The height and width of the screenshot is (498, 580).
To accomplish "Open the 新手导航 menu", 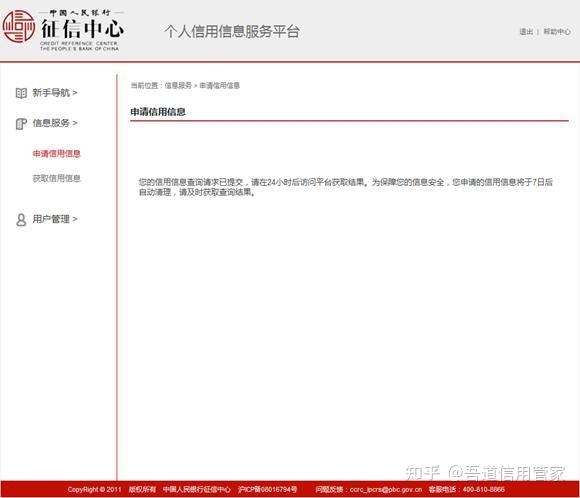I will point(51,92).
